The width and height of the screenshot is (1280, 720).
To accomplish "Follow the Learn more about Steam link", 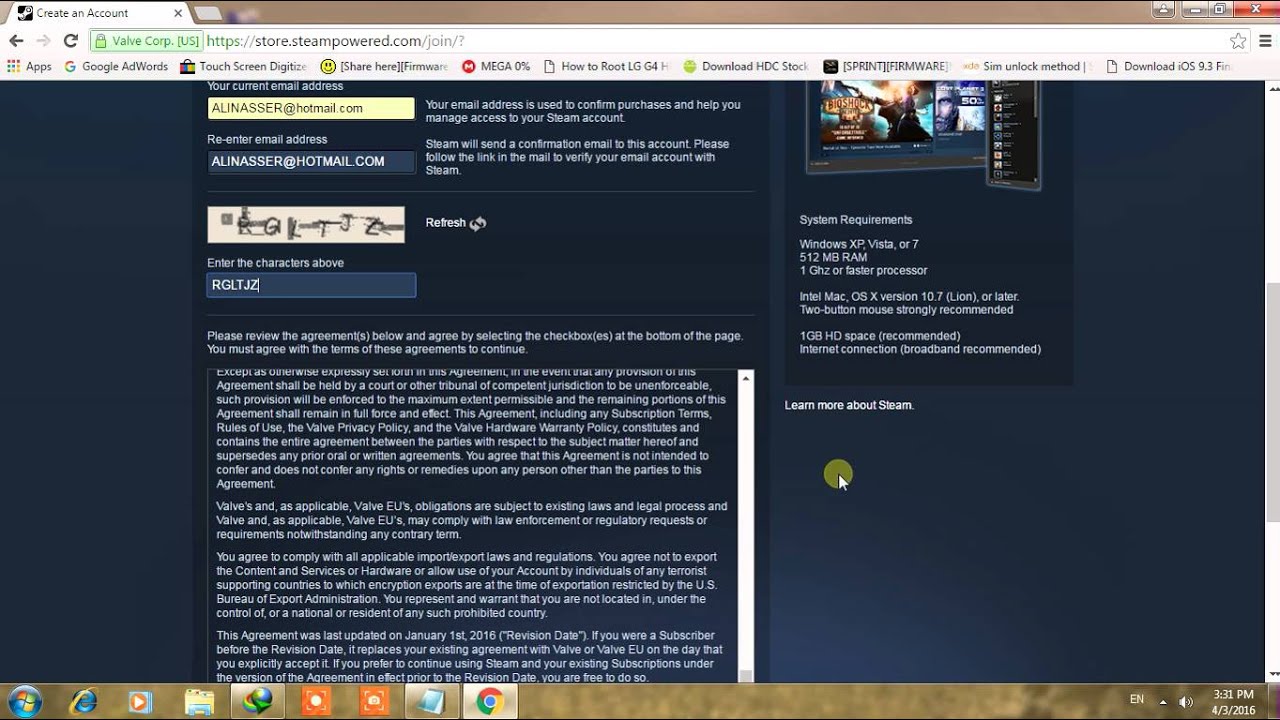I will (x=849, y=405).
